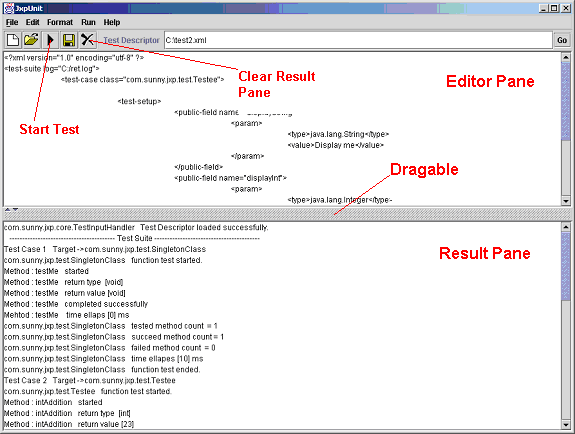Open the Run menu
The image size is (575, 434).
click(x=88, y=22)
